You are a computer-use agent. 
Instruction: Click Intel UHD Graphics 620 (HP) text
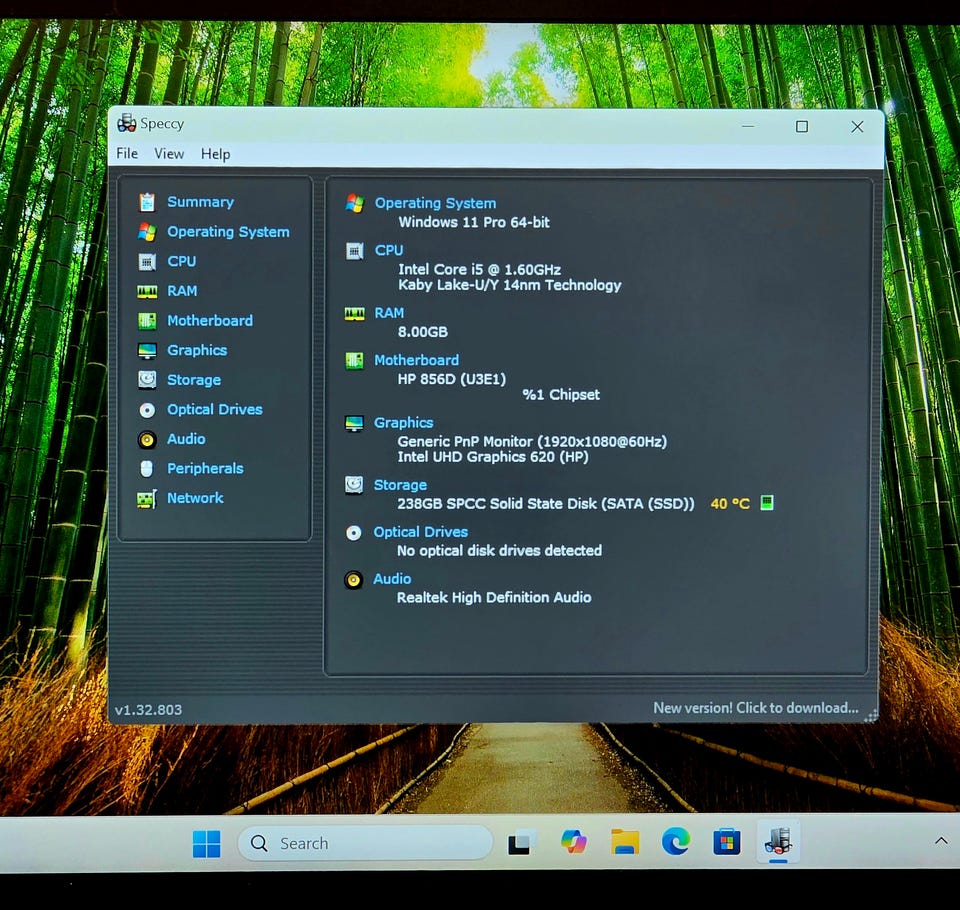[493, 457]
